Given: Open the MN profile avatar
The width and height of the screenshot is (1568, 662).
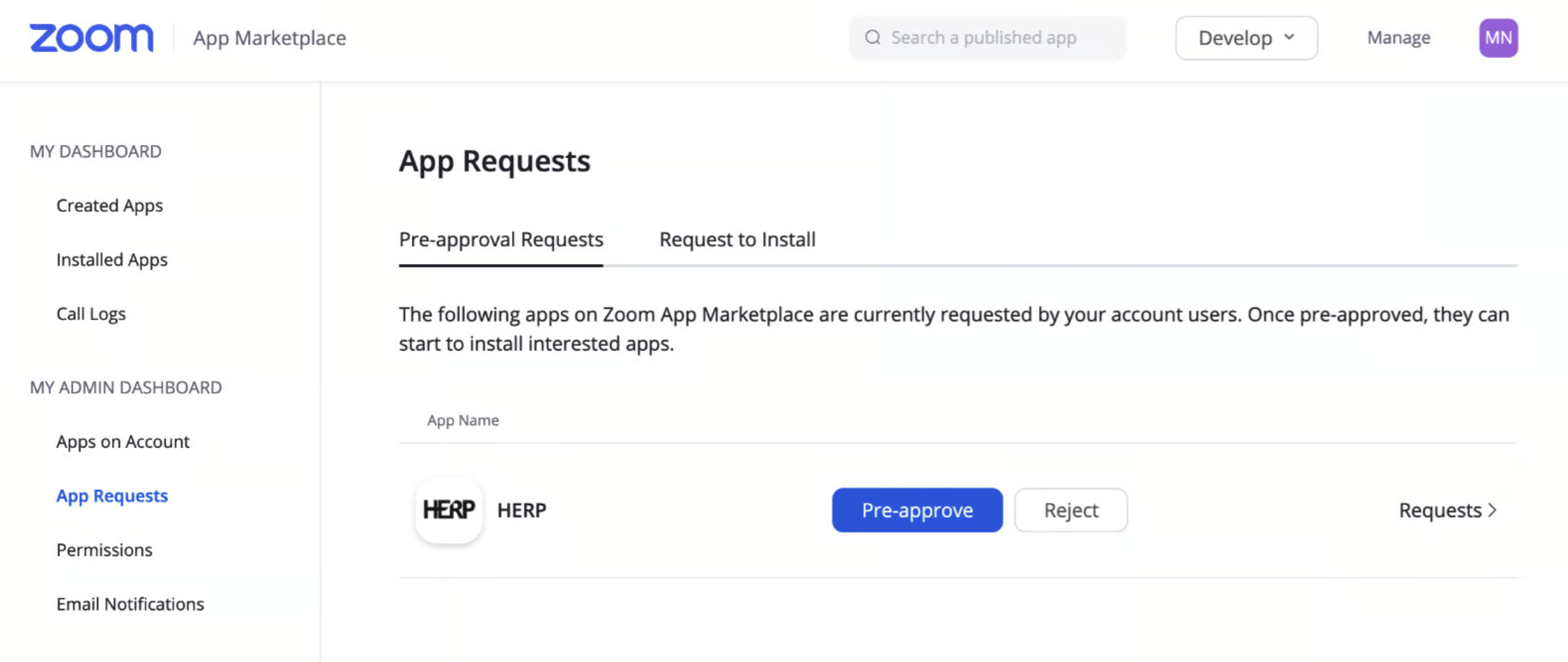Looking at the screenshot, I should click(1498, 38).
